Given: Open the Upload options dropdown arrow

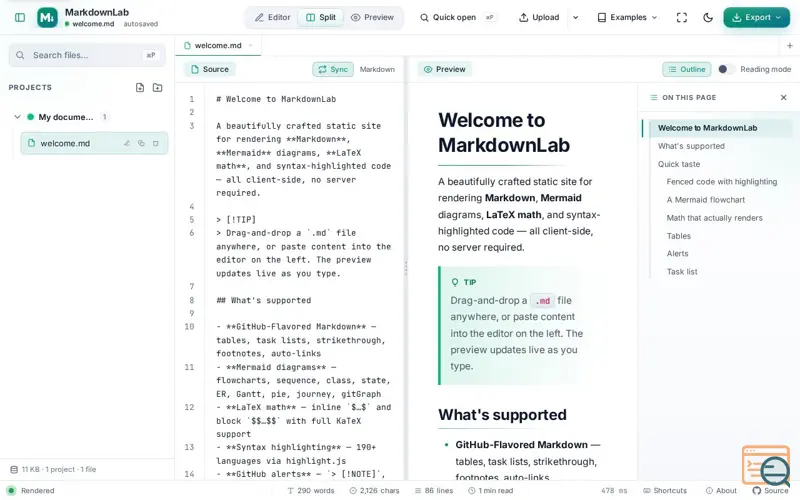Looking at the screenshot, I should pyautogui.click(x=576, y=17).
